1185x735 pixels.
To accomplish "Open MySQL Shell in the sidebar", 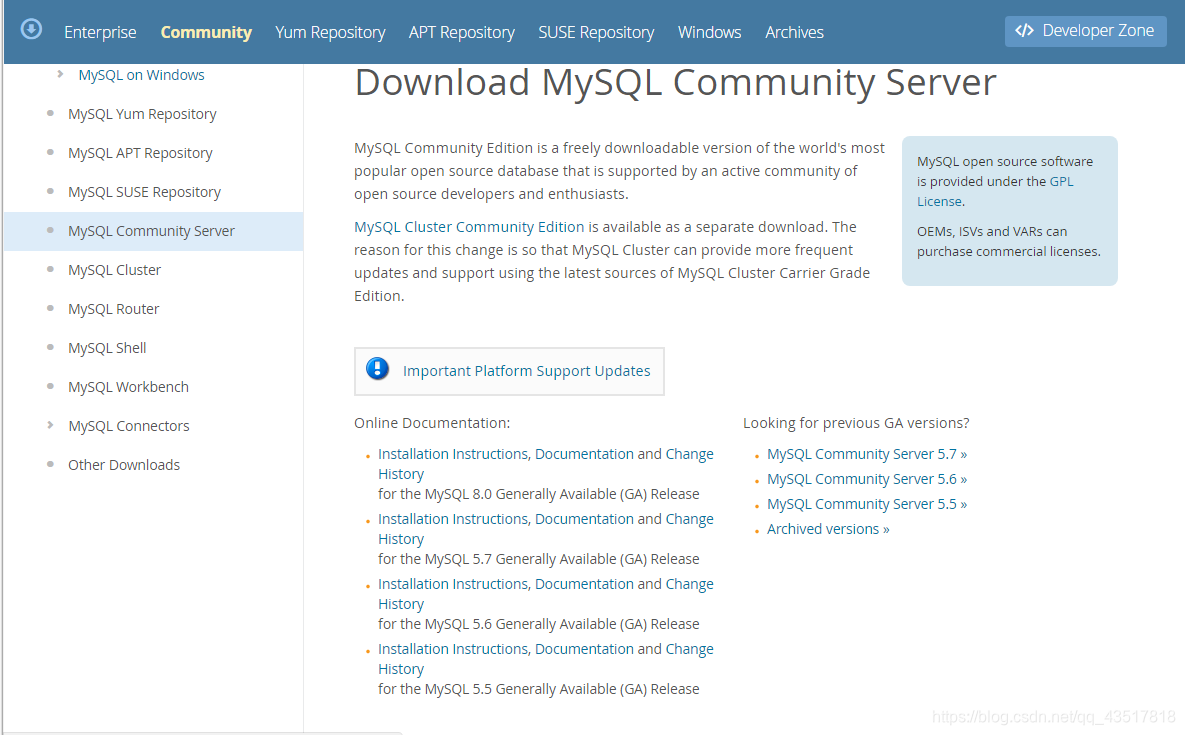I will click(107, 348).
